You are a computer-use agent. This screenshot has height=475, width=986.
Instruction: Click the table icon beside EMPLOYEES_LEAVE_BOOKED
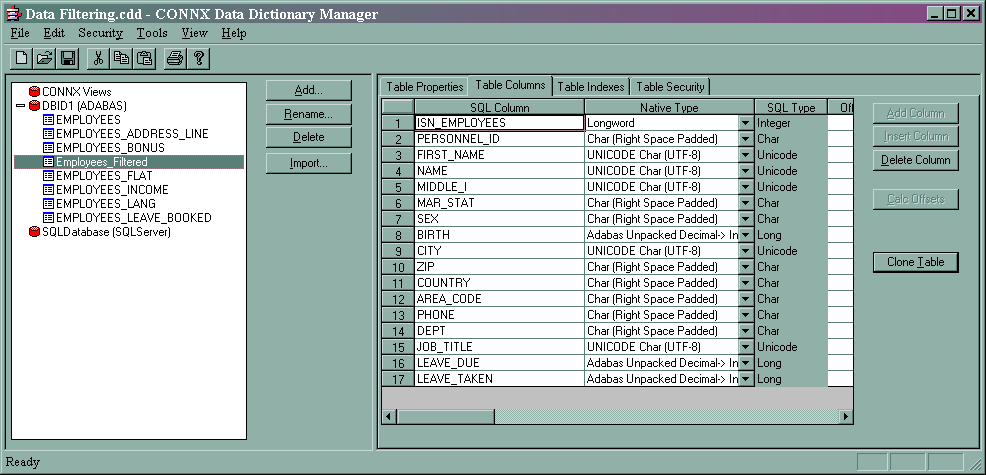[48, 218]
